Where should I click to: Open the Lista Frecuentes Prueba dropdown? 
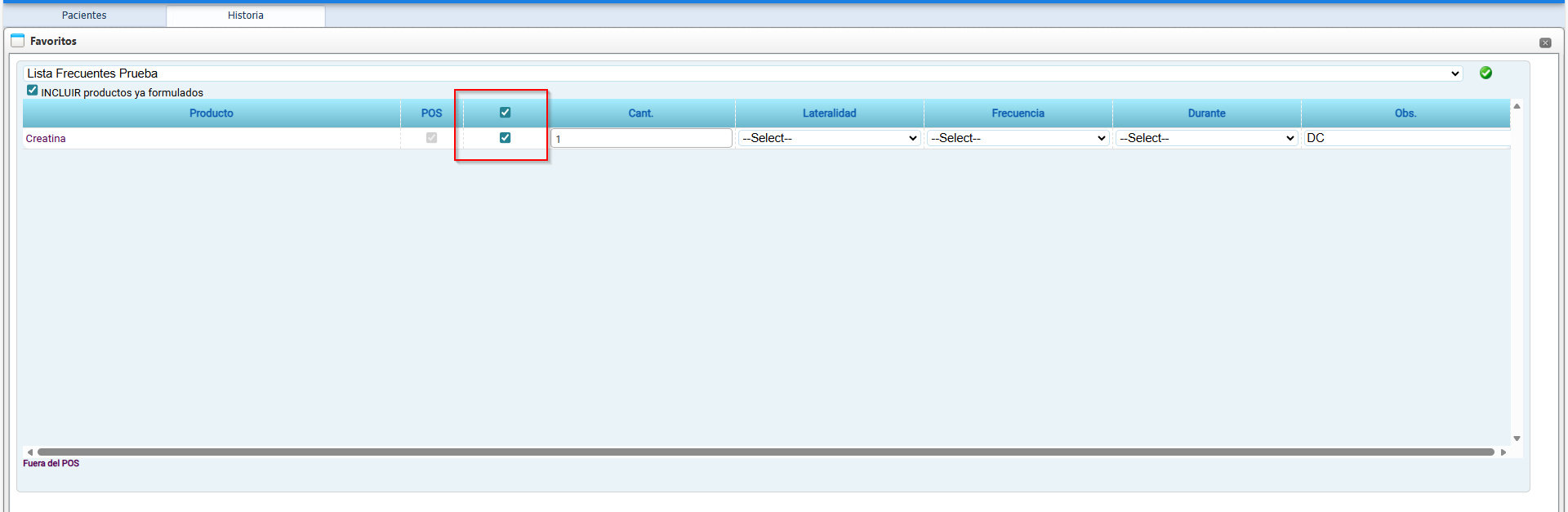tap(742, 73)
